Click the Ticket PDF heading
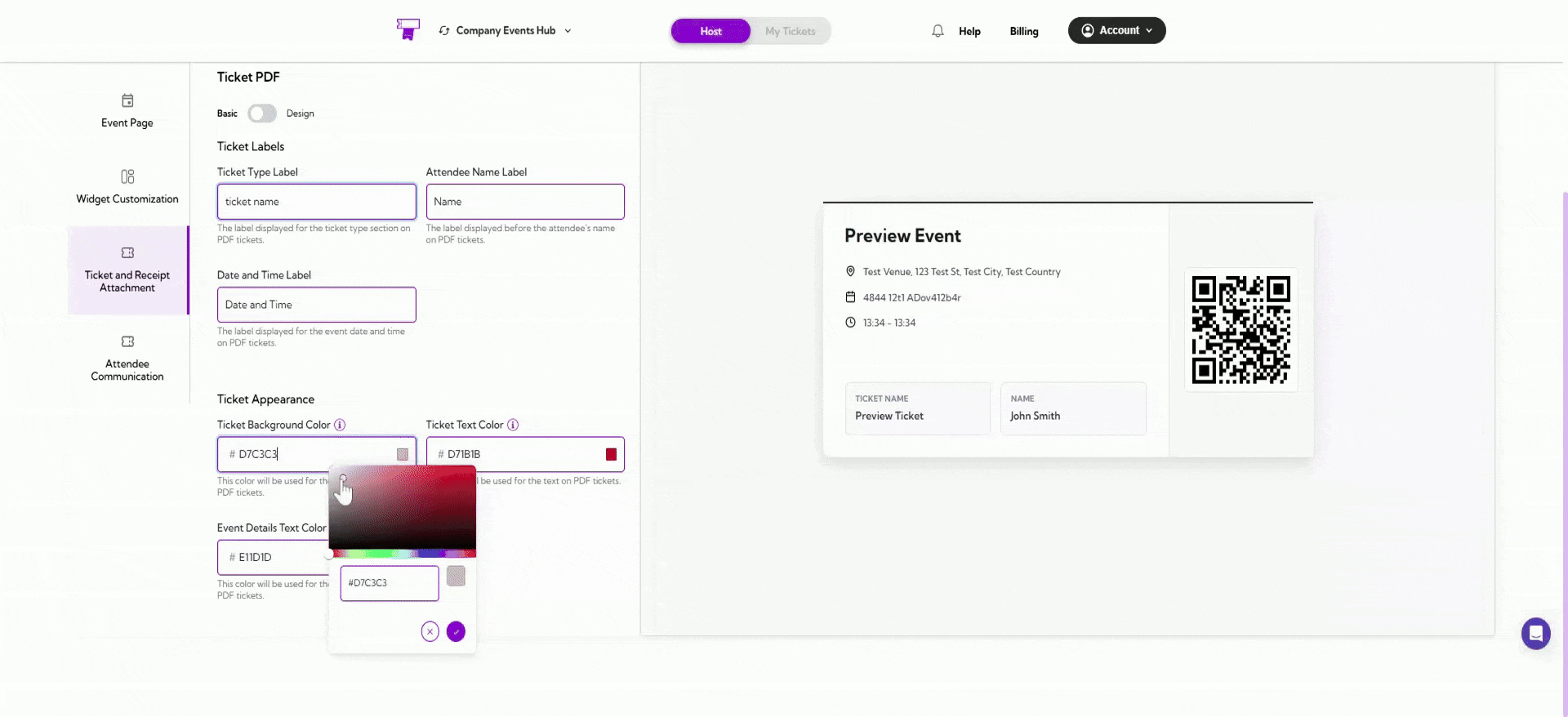 pos(248,77)
